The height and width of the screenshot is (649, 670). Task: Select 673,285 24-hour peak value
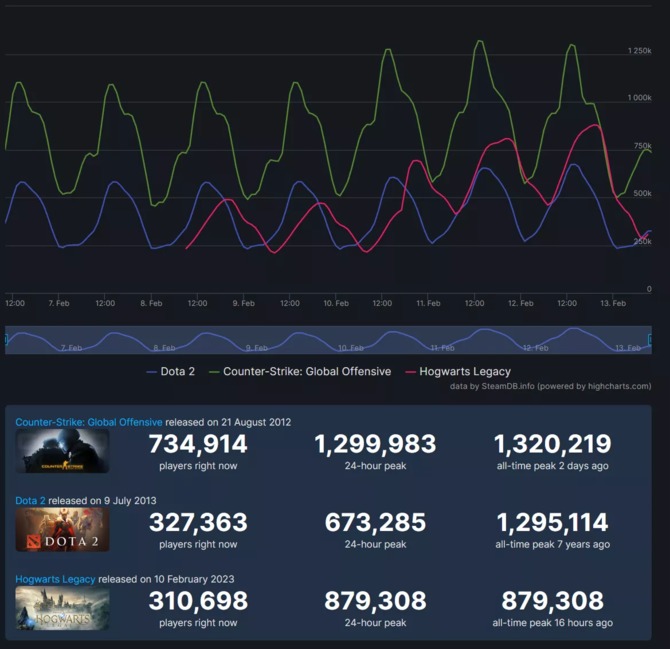pyautogui.click(x=375, y=523)
